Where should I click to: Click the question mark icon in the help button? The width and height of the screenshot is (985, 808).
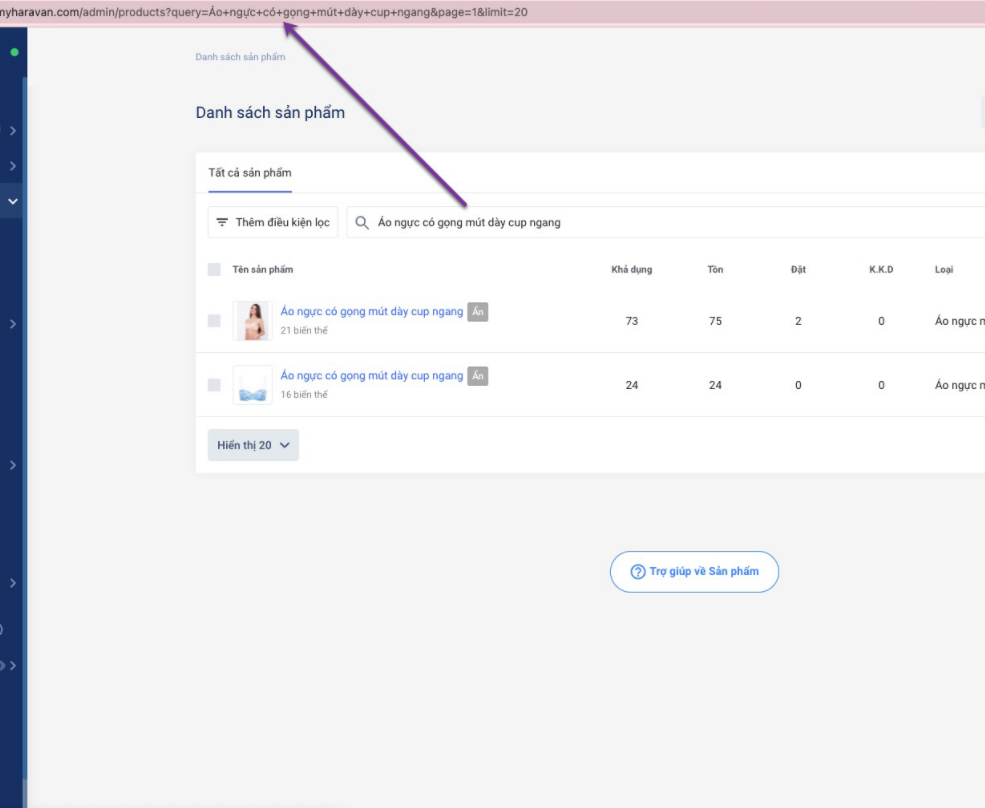pos(637,572)
